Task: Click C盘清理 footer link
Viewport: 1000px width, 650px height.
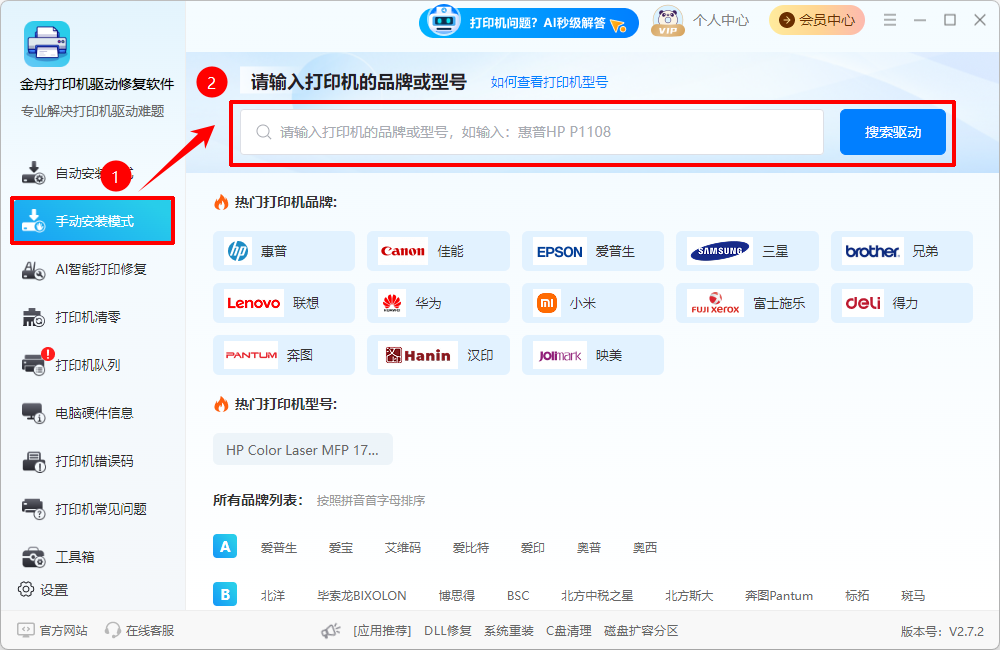Action: pos(568,631)
